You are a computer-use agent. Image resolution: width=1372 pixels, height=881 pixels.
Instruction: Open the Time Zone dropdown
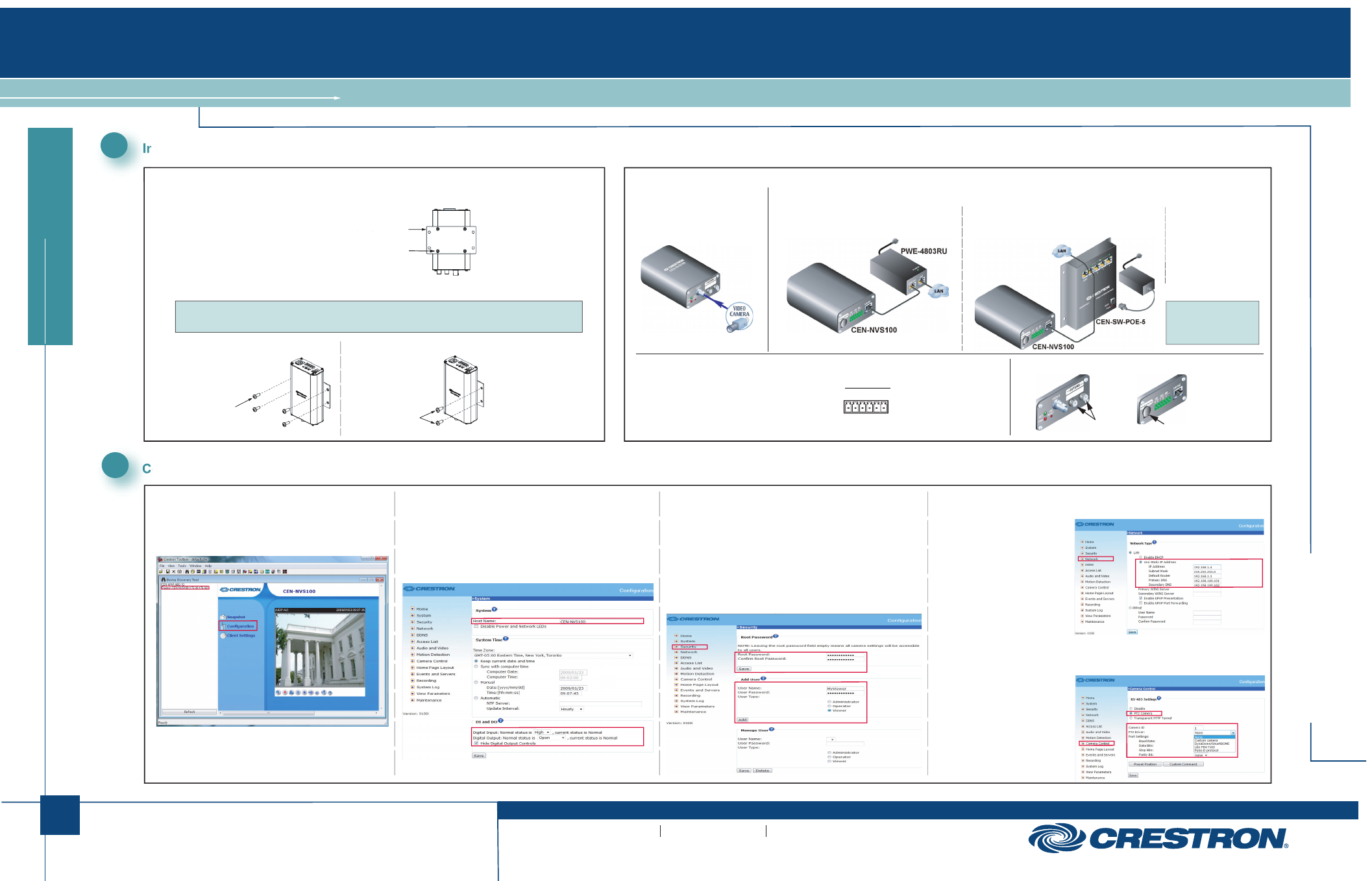(x=553, y=655)
